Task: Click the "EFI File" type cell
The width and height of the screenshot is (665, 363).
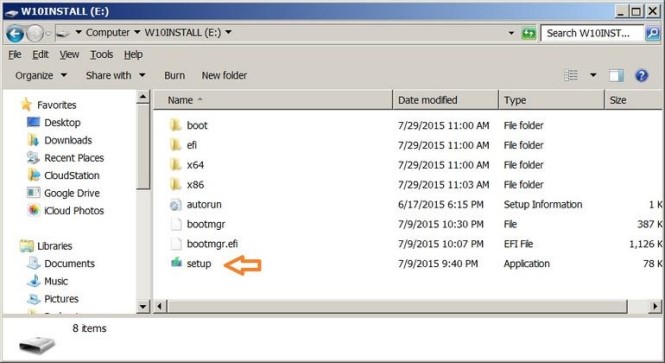Action: click(518, 244)
